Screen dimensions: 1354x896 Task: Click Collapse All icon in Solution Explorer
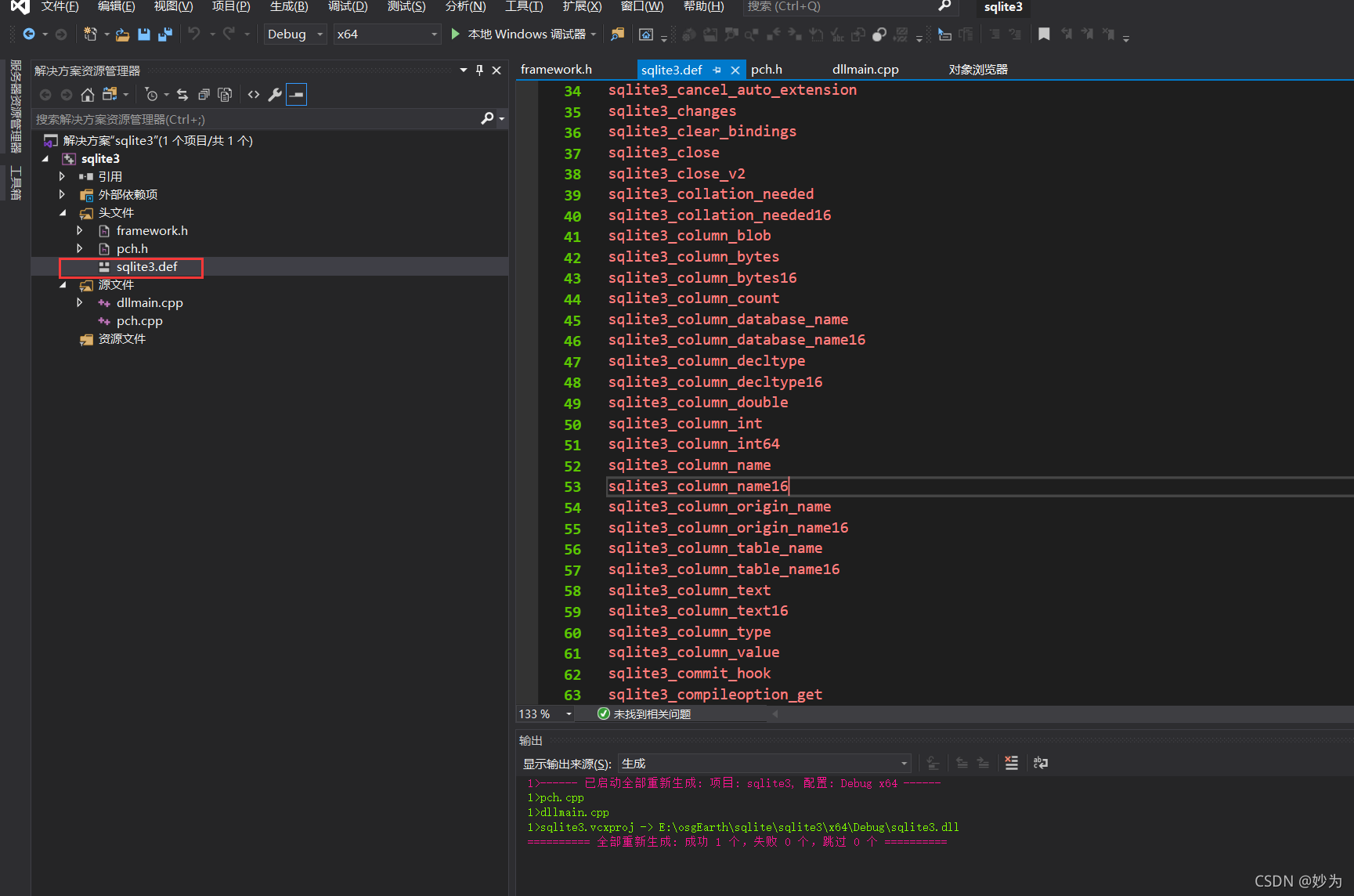click(204, 95)
